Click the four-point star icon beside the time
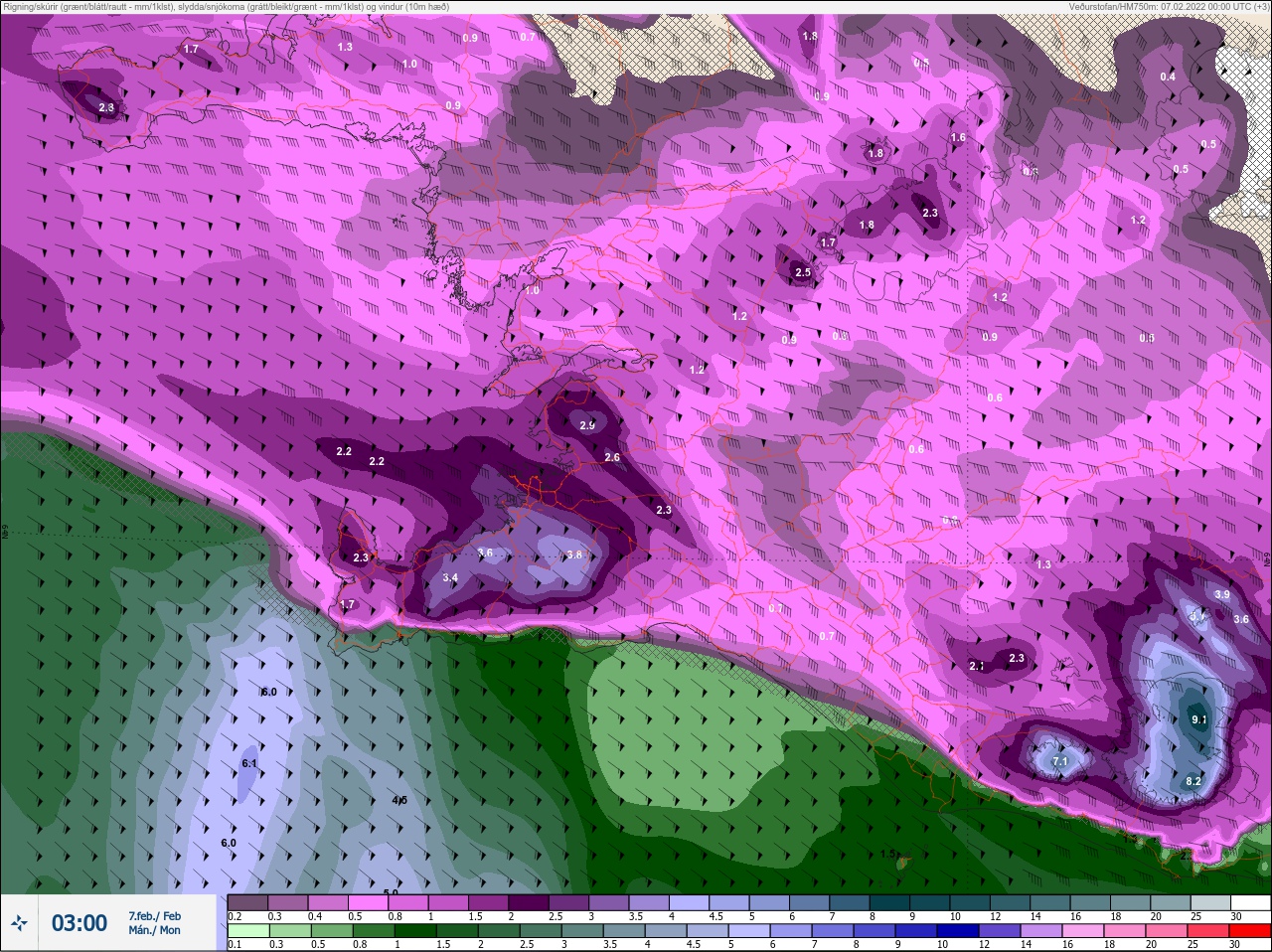1272x952 pixels. [x=19, y=923]
